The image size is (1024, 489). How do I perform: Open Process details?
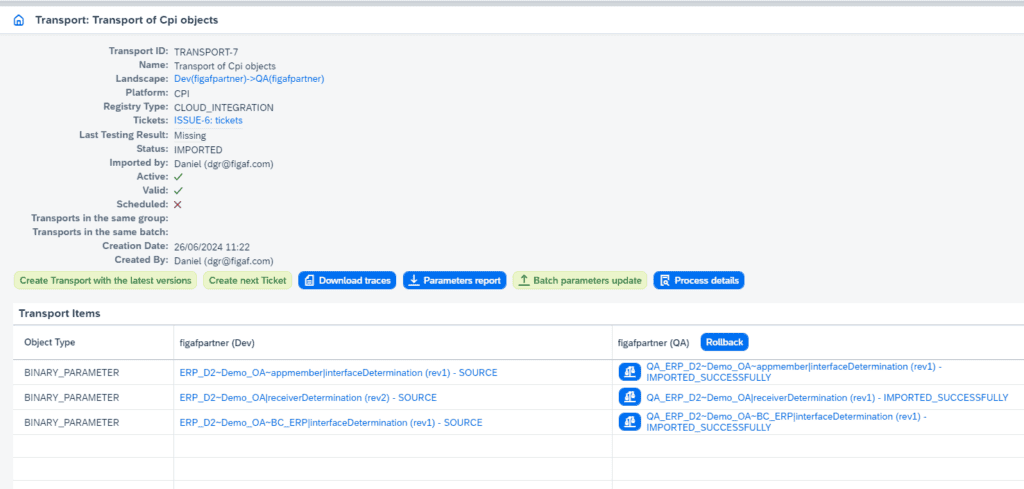[x=699, y=280]
